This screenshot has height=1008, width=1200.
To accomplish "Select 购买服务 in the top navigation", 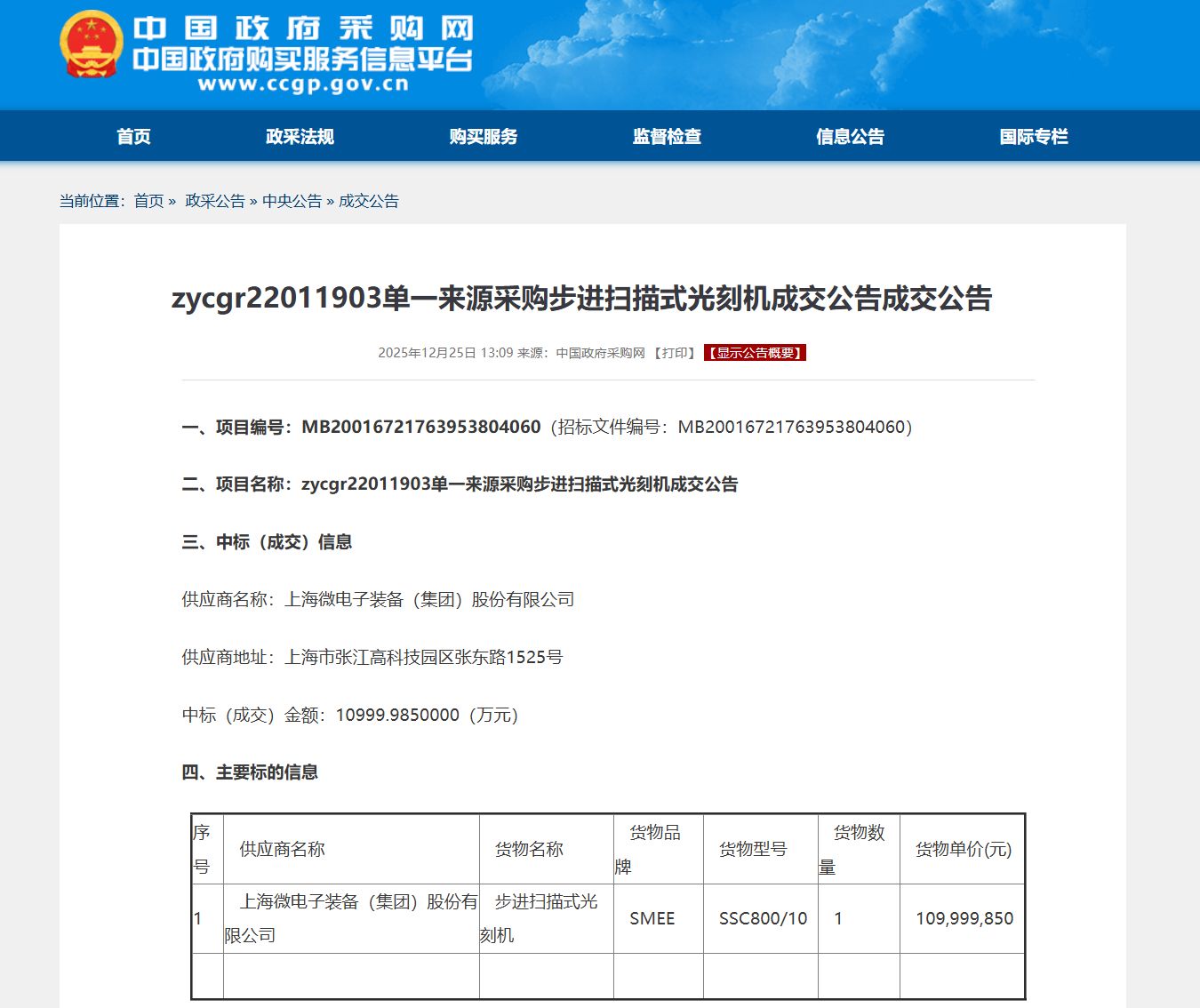I will click(483, 136).
